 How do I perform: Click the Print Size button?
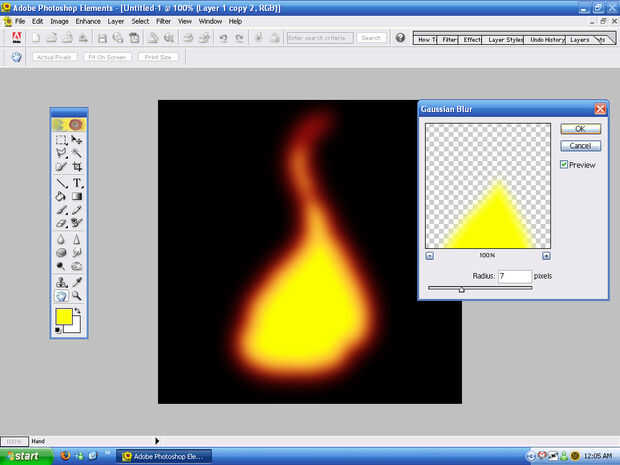pos(158,57)
